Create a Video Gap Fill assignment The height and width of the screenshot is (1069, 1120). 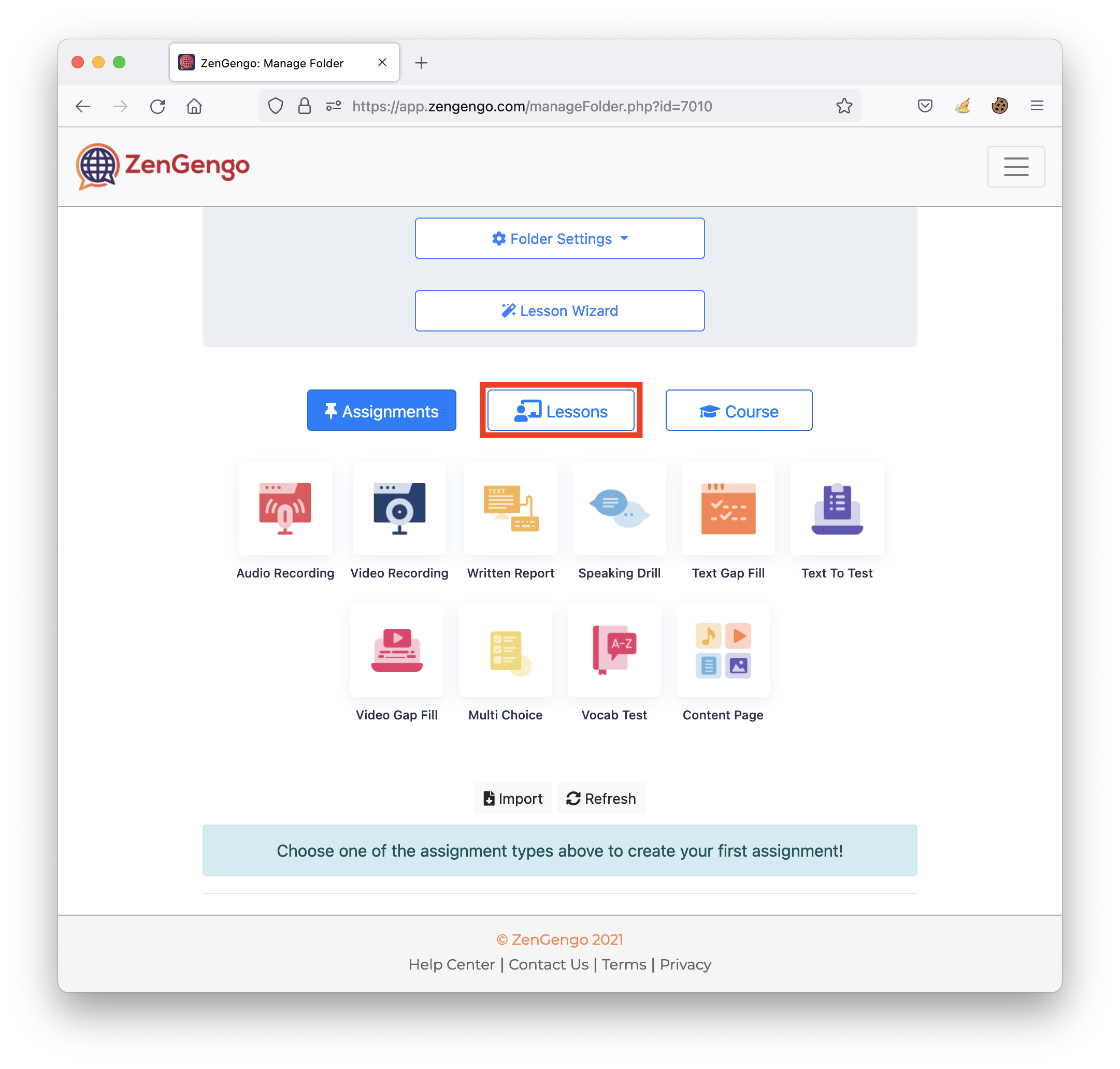(397, 650)
